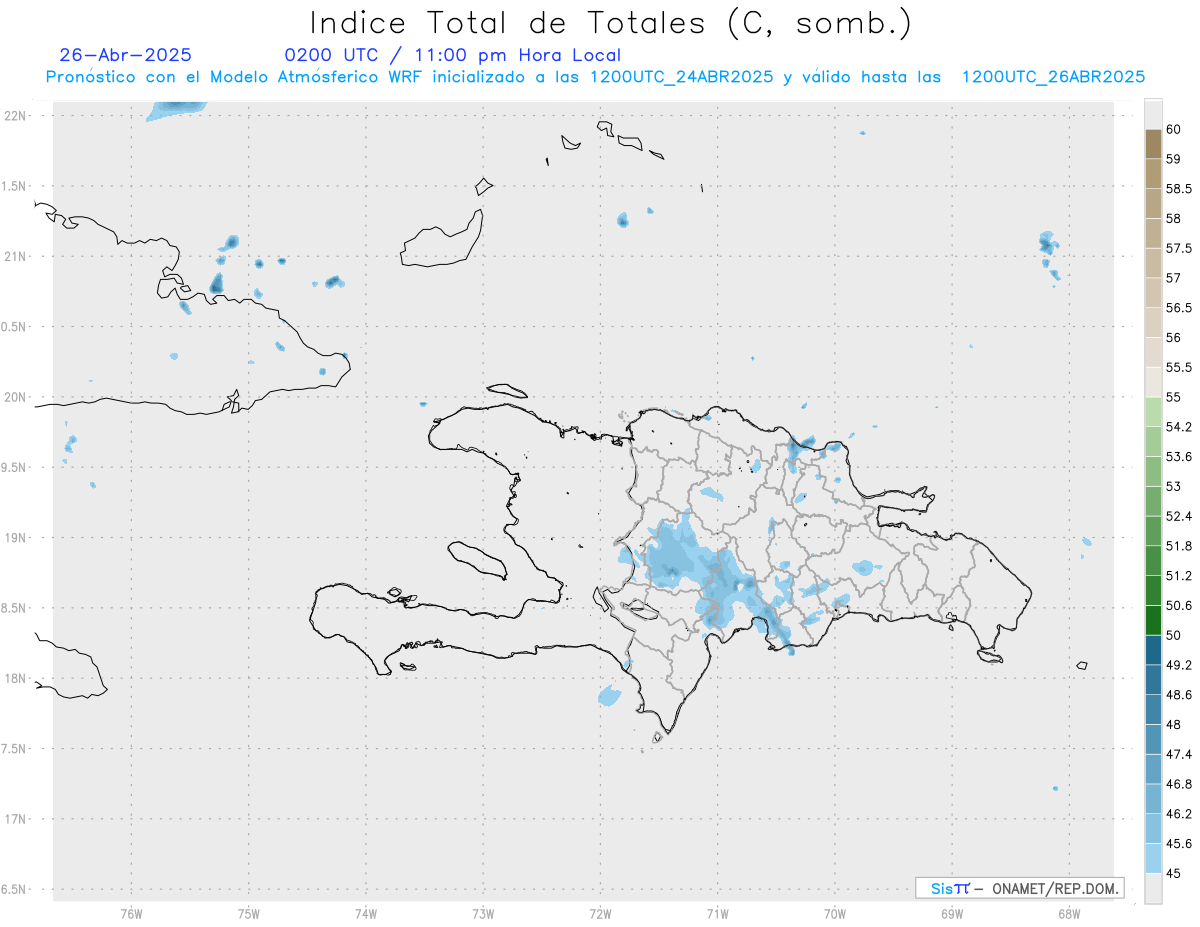1200x927 pixels.
Task: Click the "21N" latitude label
Action: 14,257
